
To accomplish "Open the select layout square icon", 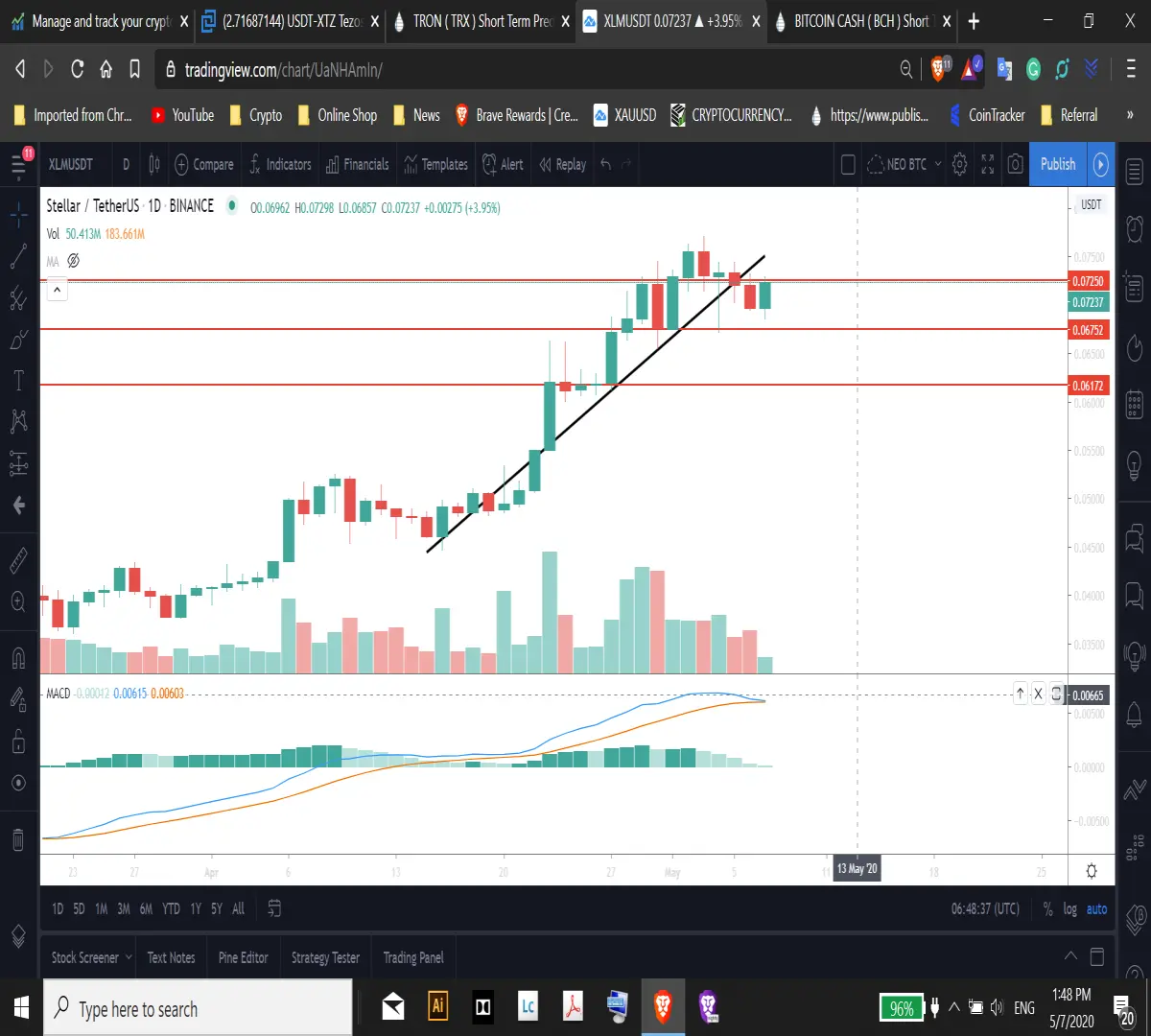I will (x=848, y=165).
